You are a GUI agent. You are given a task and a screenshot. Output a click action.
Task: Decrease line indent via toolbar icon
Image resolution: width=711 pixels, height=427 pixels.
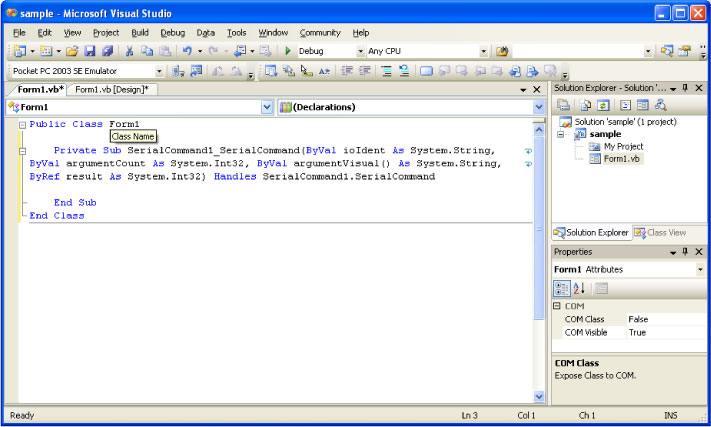point(347,71)
